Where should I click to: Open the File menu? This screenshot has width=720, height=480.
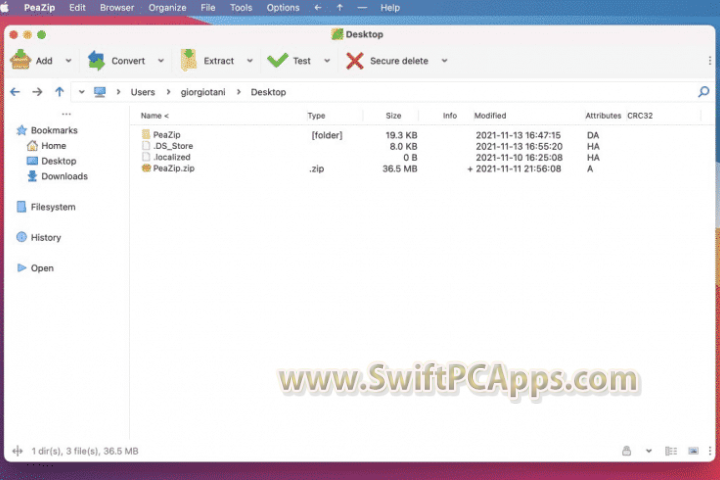click(x=208, y=8)
